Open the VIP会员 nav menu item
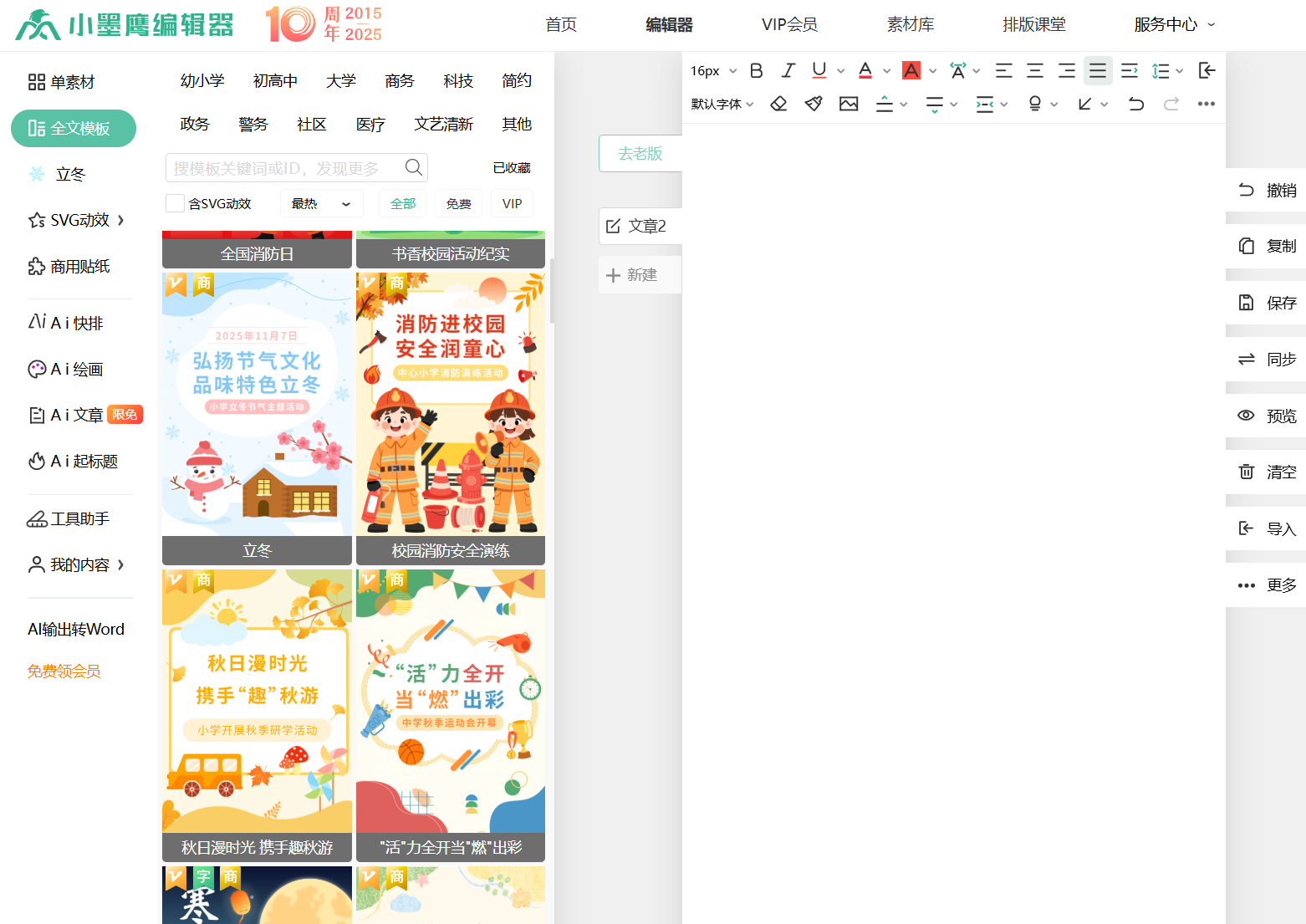1306x924 pixels. click(789, 25)
